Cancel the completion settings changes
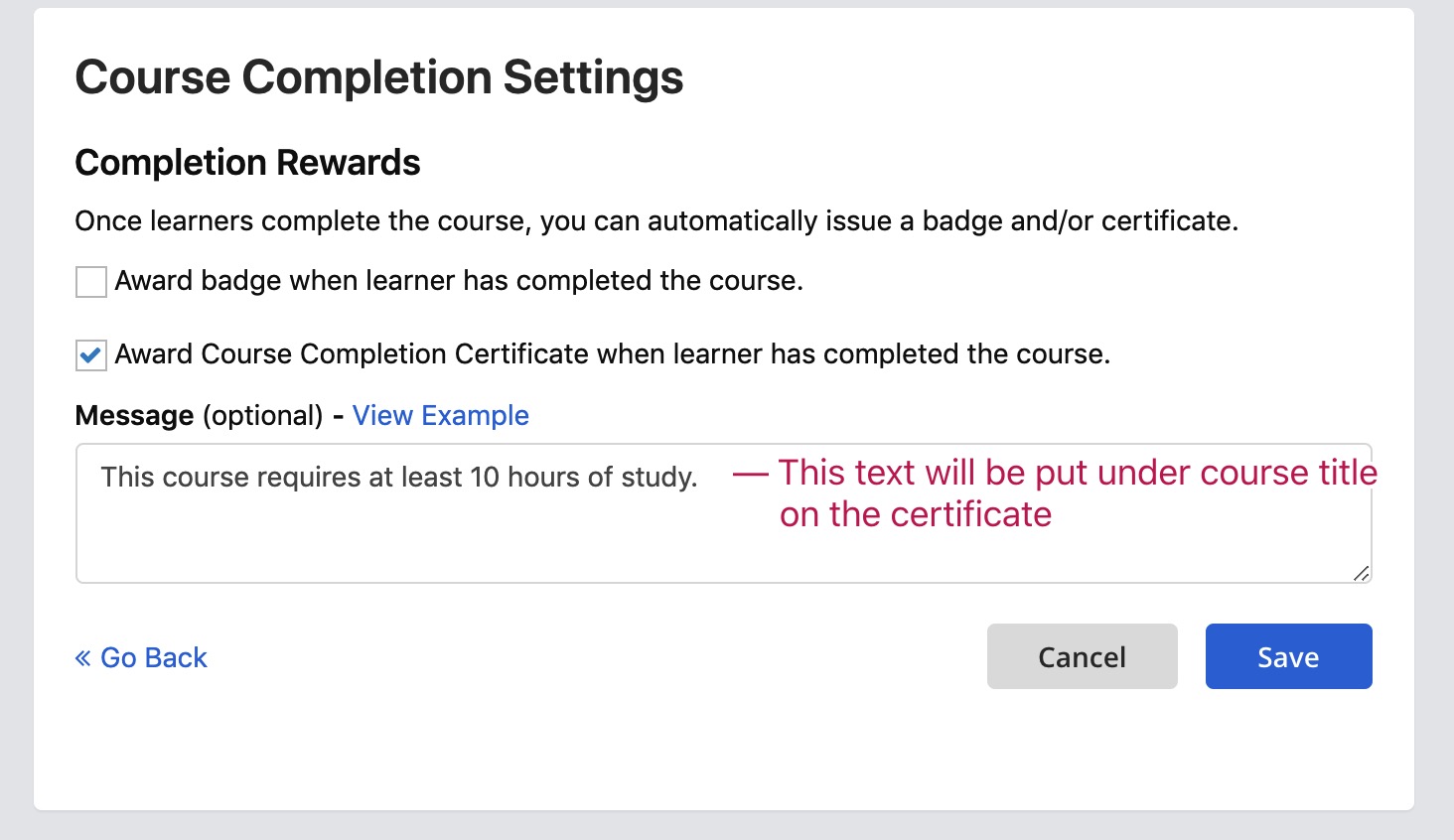The height and width of the screenshot is (840, 1454). (1082, 656)
